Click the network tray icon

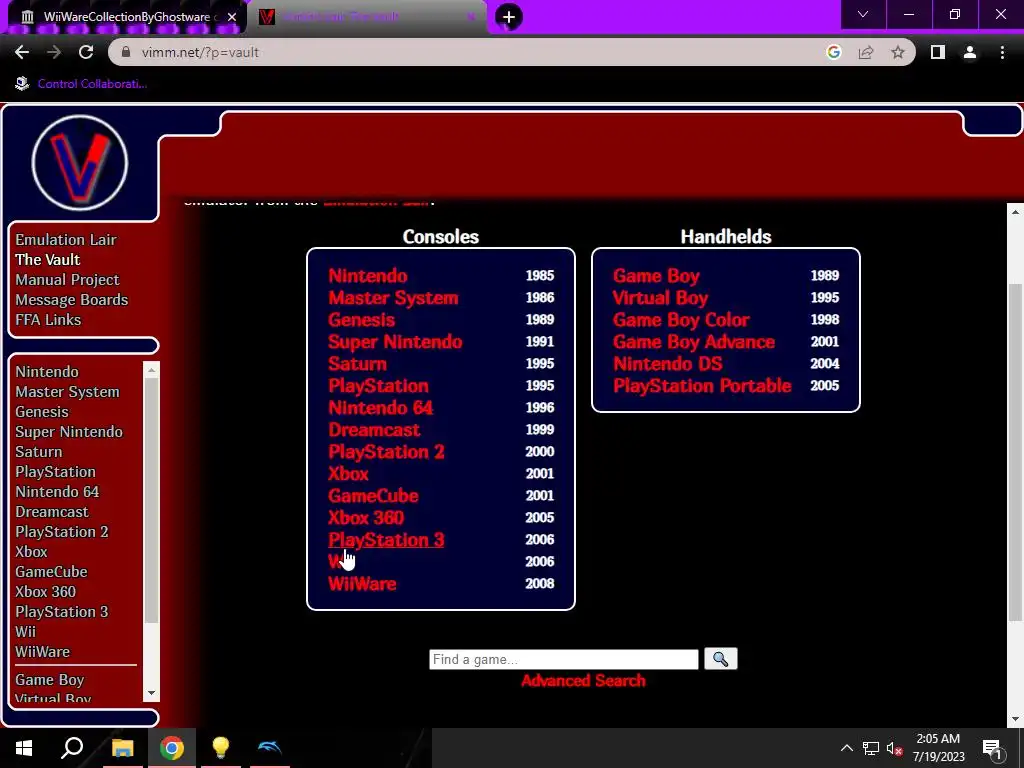(x=871, y=748)
